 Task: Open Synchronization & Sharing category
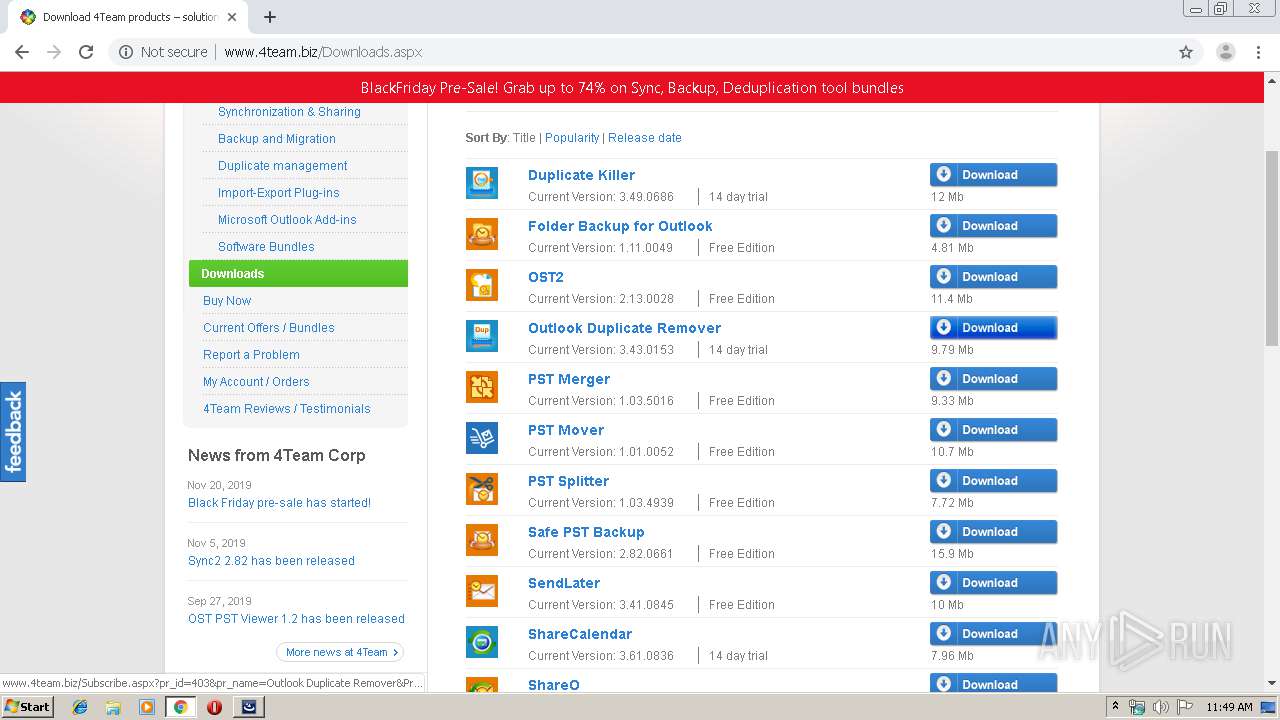[289, 112]
